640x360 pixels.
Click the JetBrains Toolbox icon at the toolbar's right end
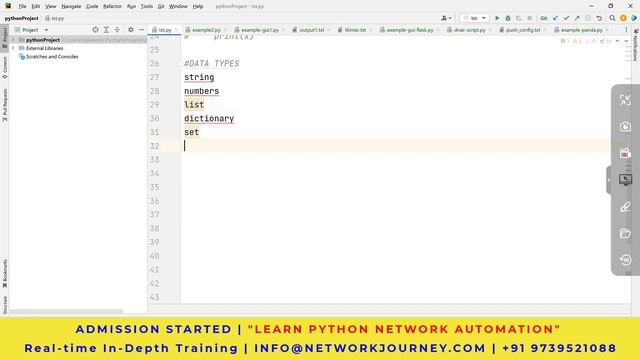[634, 18]
